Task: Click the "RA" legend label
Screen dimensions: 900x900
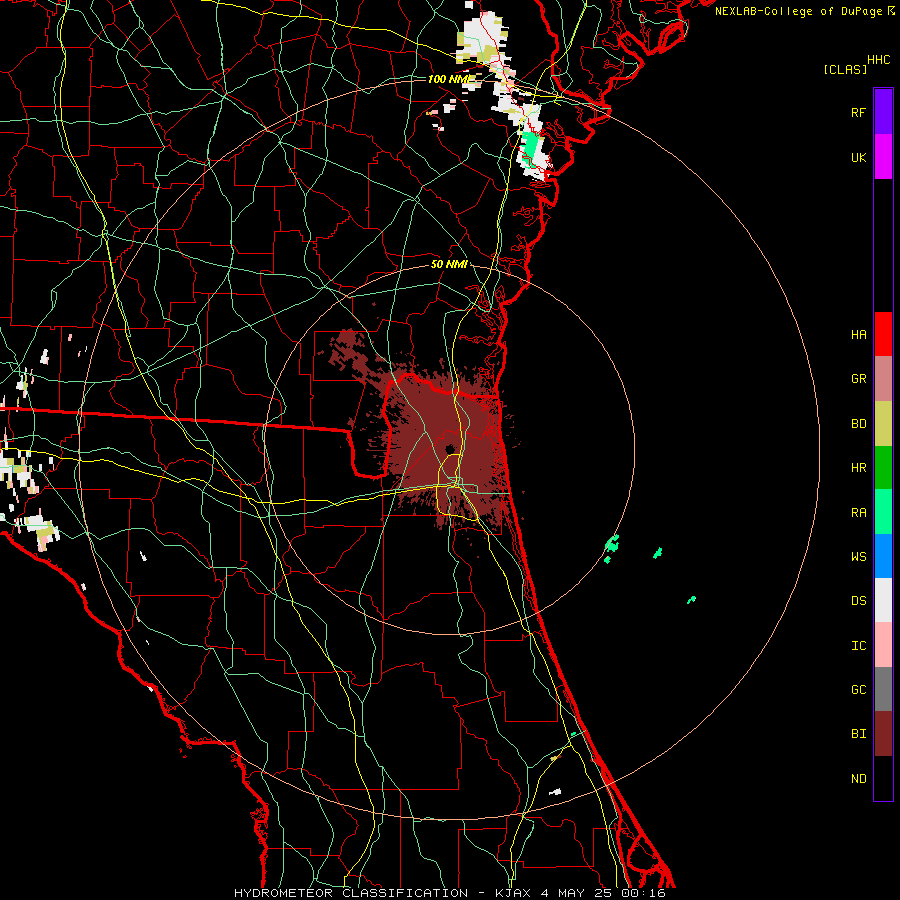Action: (859, 513)
